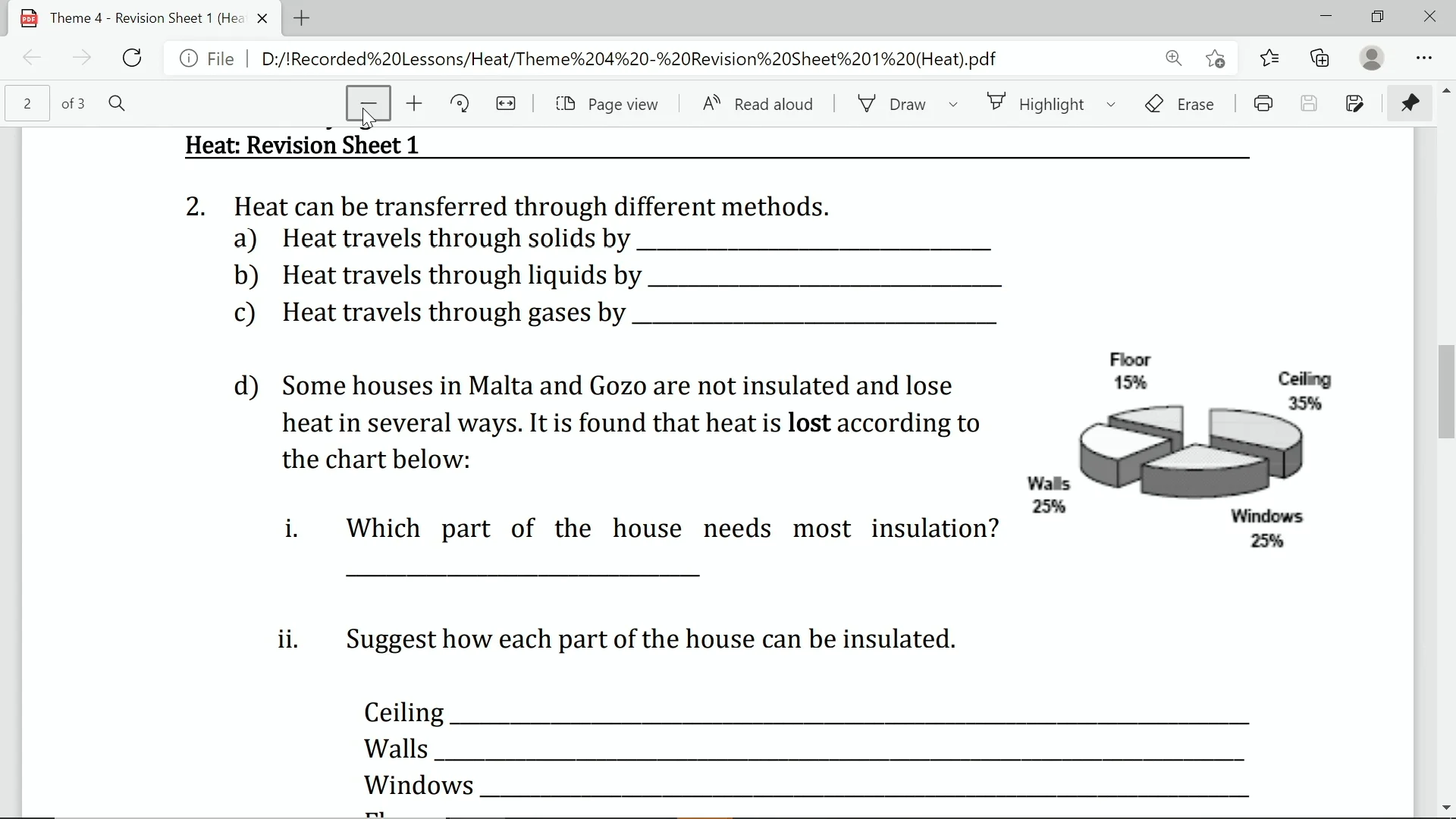Screen dimensions: 1456x819
Task: Open search within the PDF
Action: pos(117,103)
